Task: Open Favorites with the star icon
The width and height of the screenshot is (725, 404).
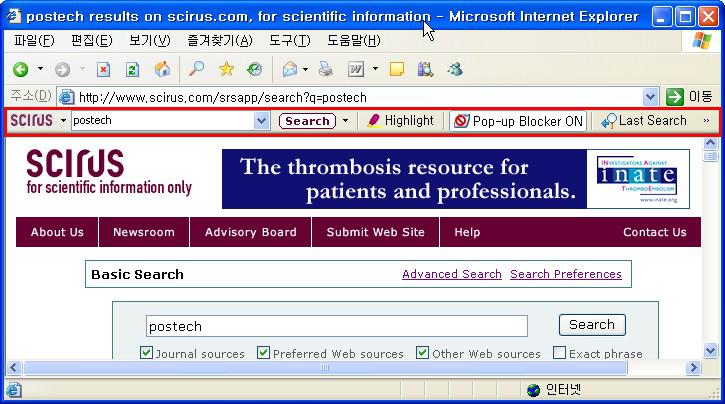Action: click(226, 69)
